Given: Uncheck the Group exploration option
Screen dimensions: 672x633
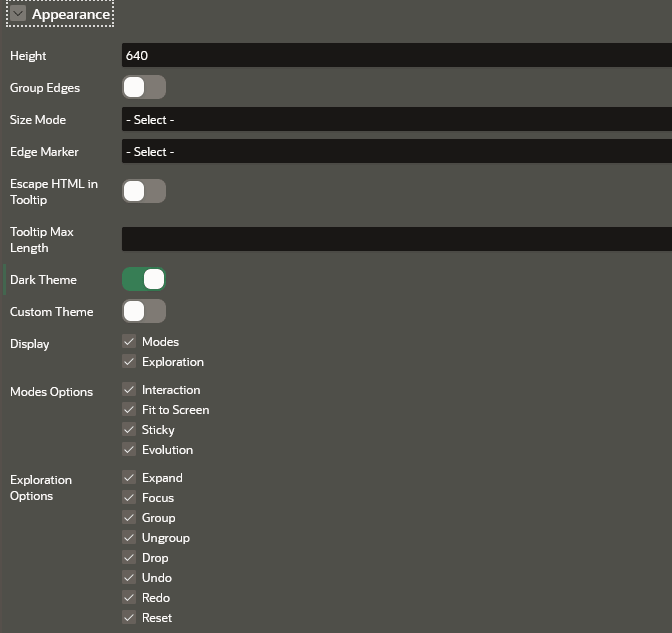Looking at the screenshot, I should [x=129, y=518].
